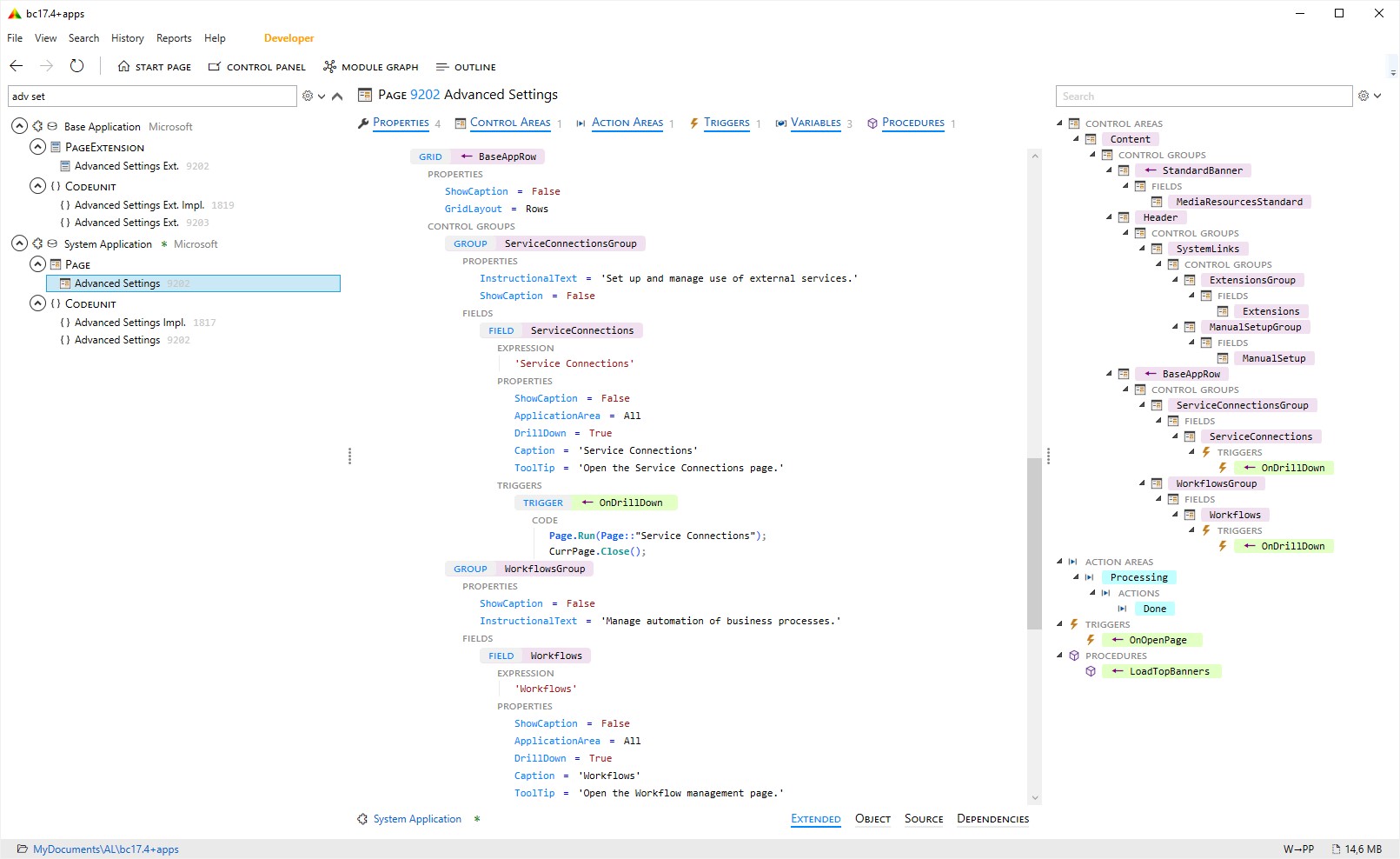Click the right outline Search field
This screenshot has height=859, width=1400.
pyautogui.click(x=1204, y=97)
